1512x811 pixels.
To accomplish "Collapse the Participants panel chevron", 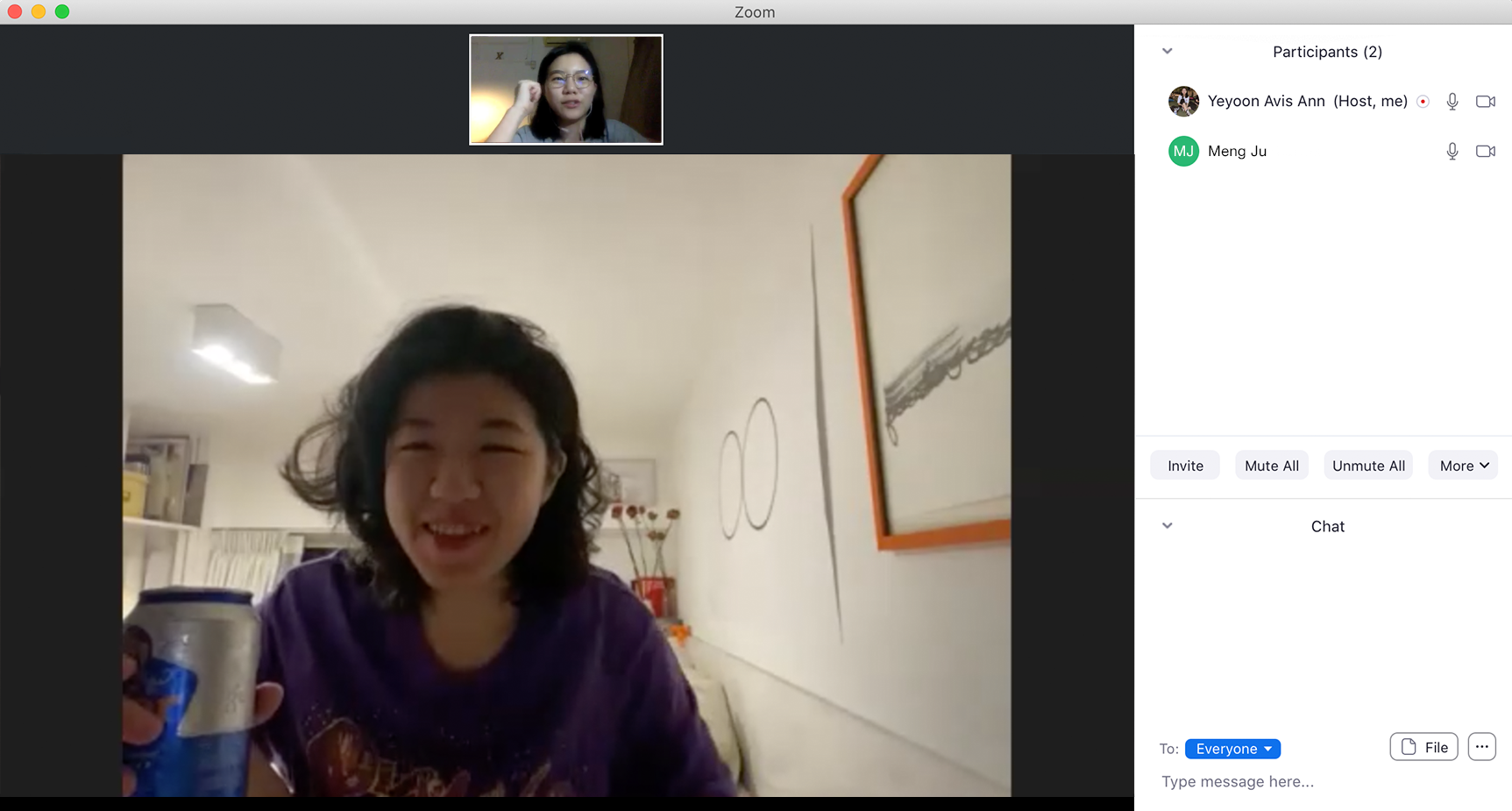I will pyautogui.click(x=1168, y=51).
